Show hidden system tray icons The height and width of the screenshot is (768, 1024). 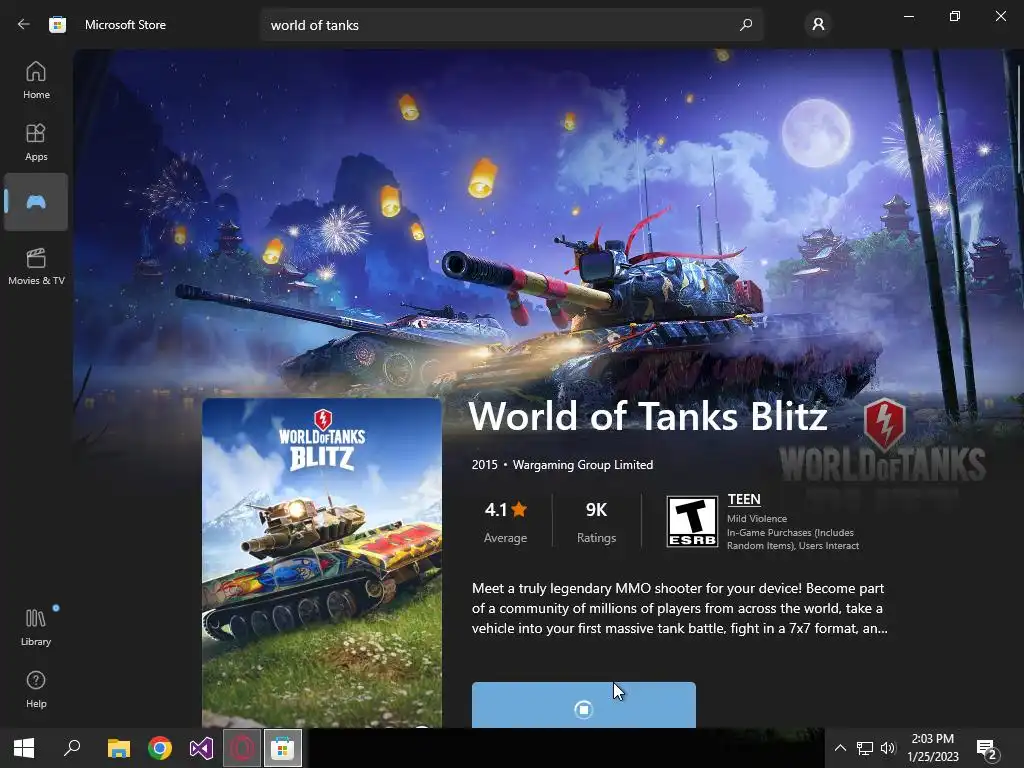pos(840,748)
